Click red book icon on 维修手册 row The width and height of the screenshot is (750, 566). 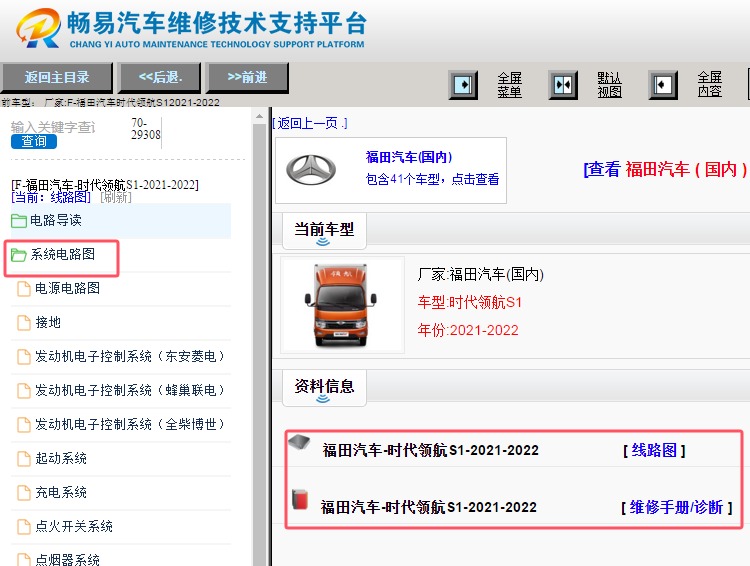[300, 499]
